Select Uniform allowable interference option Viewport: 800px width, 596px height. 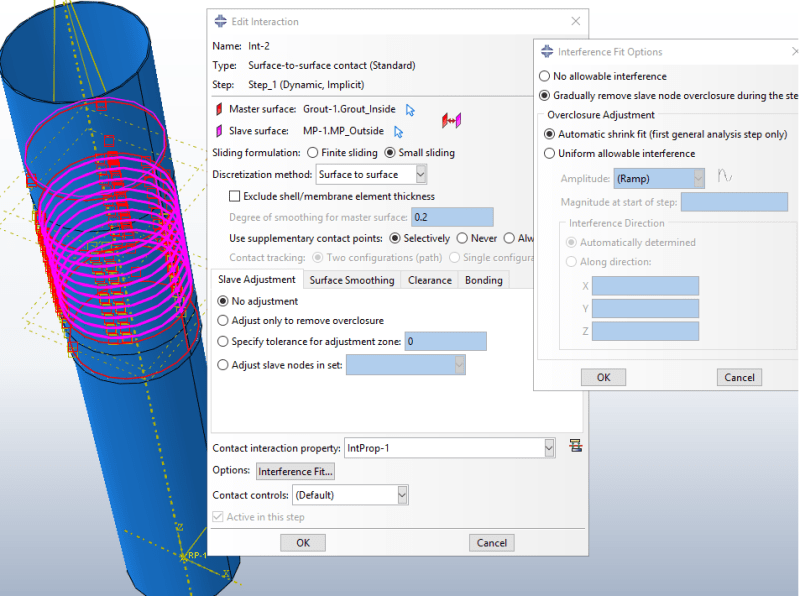[x=549, y=154]
